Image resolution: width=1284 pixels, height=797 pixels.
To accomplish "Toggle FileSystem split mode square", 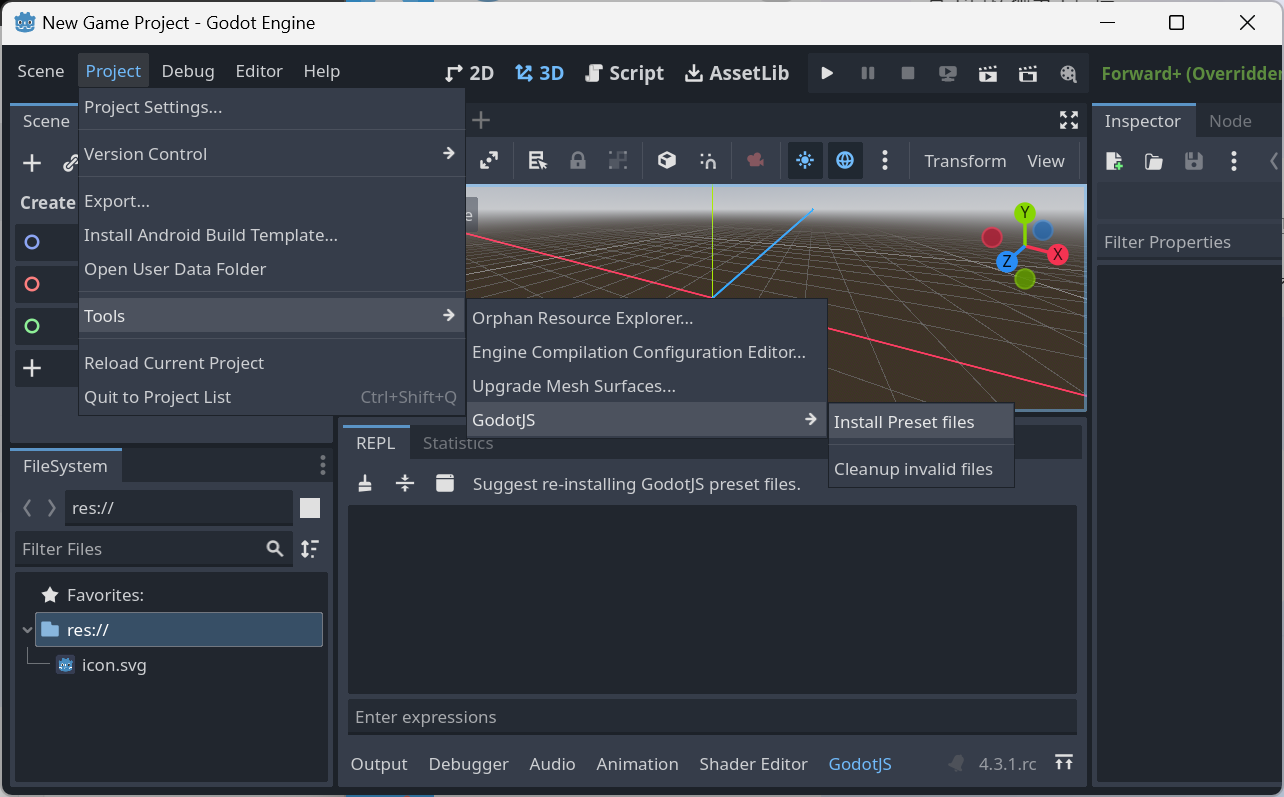I will [310, 508].
